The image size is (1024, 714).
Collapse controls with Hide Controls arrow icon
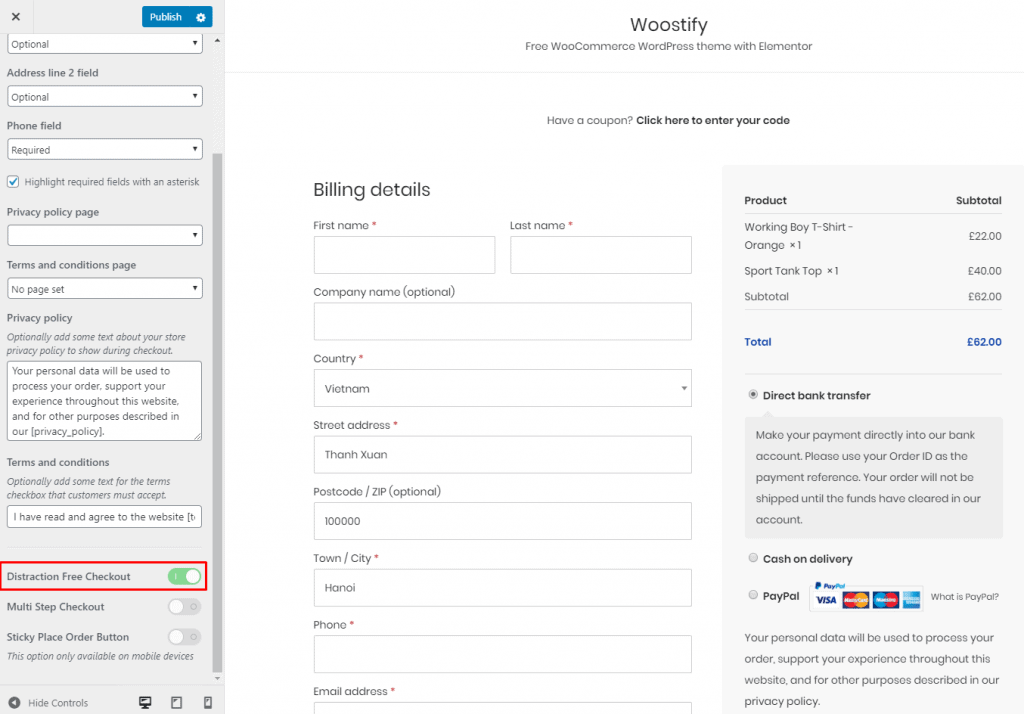click(14, 702)
